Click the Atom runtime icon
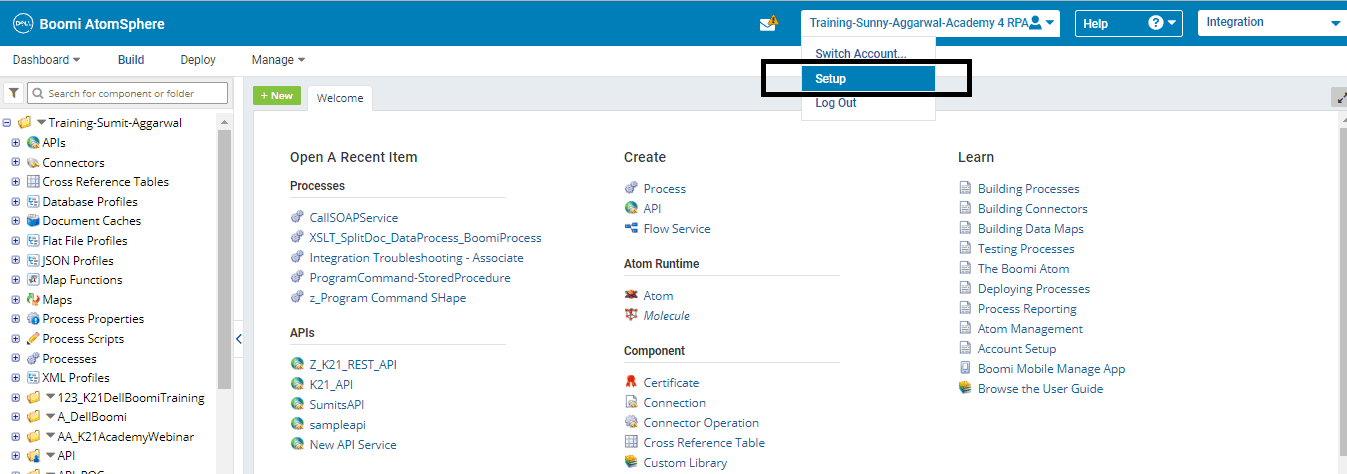This screenshot has width=1347, height=474. click(631, 296)
